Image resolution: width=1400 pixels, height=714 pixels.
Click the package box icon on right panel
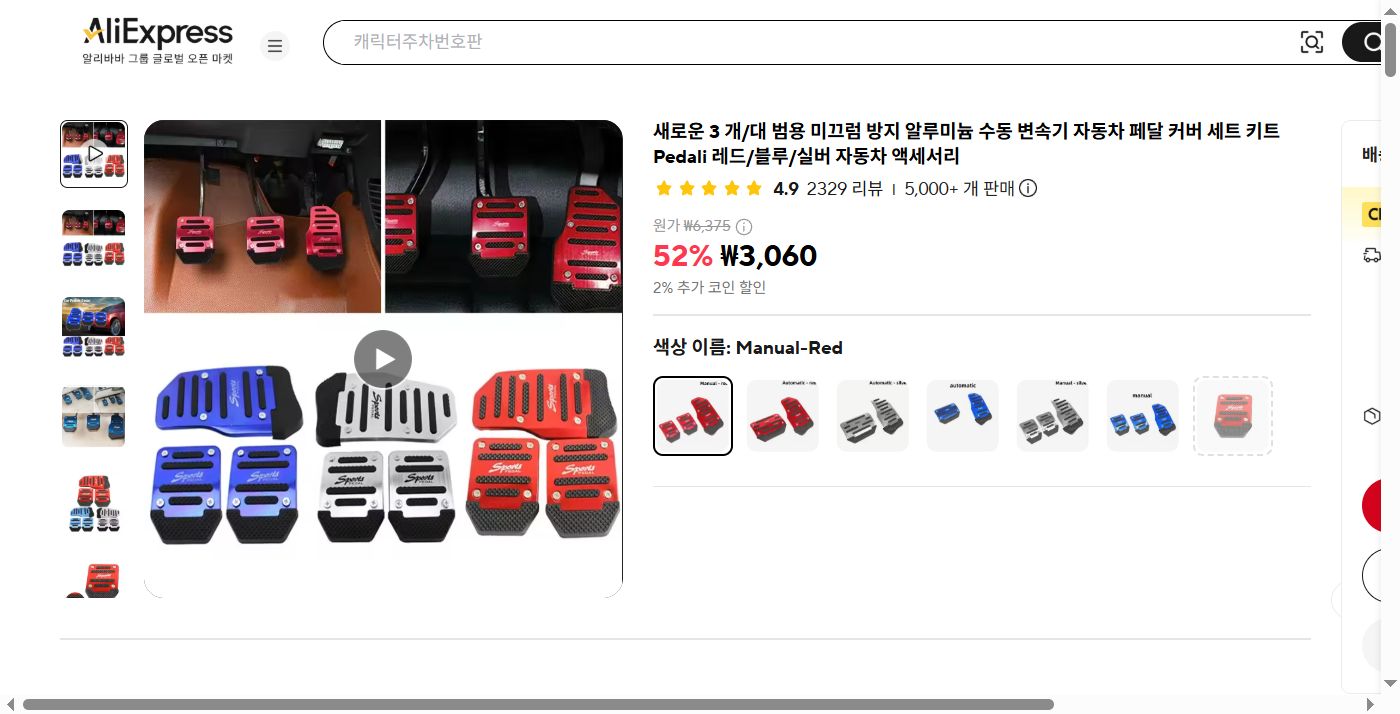tap(1372, 416)
